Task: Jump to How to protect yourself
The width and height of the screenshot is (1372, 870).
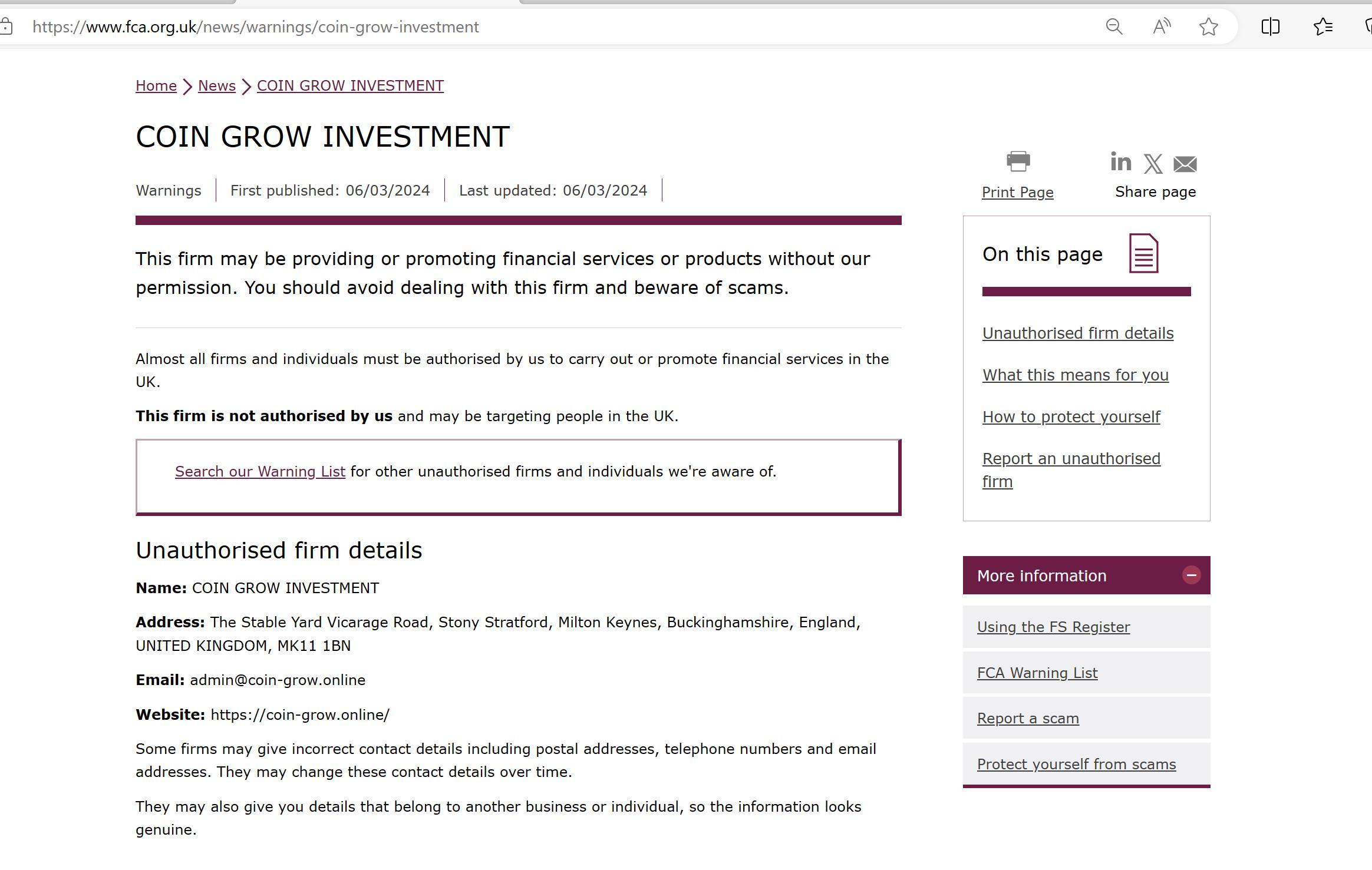Action: (1071, 417)
